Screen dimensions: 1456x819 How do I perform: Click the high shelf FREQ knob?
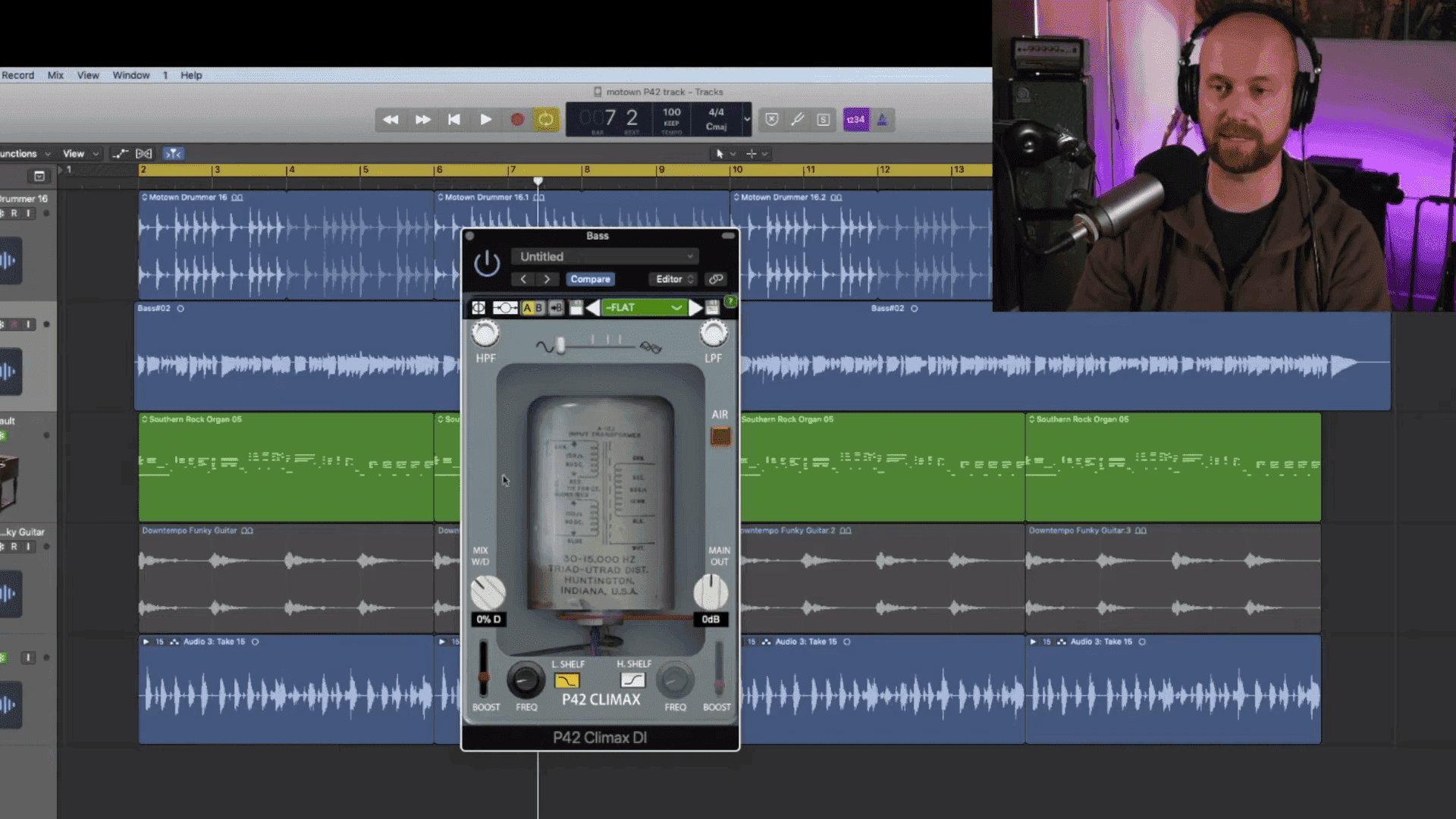(675, 680)
